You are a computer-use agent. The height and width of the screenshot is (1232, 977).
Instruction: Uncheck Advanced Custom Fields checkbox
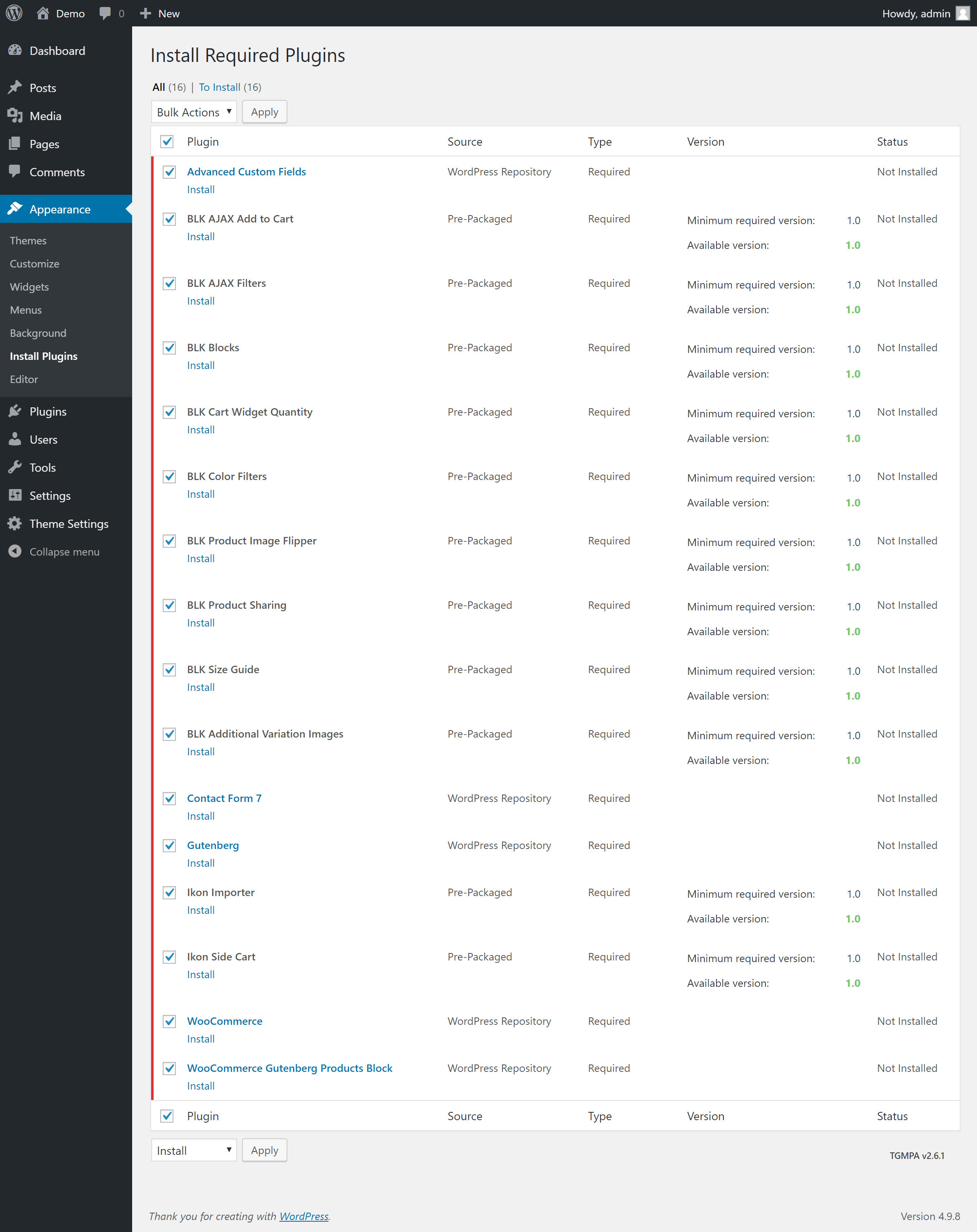click(x=169, y=171)
